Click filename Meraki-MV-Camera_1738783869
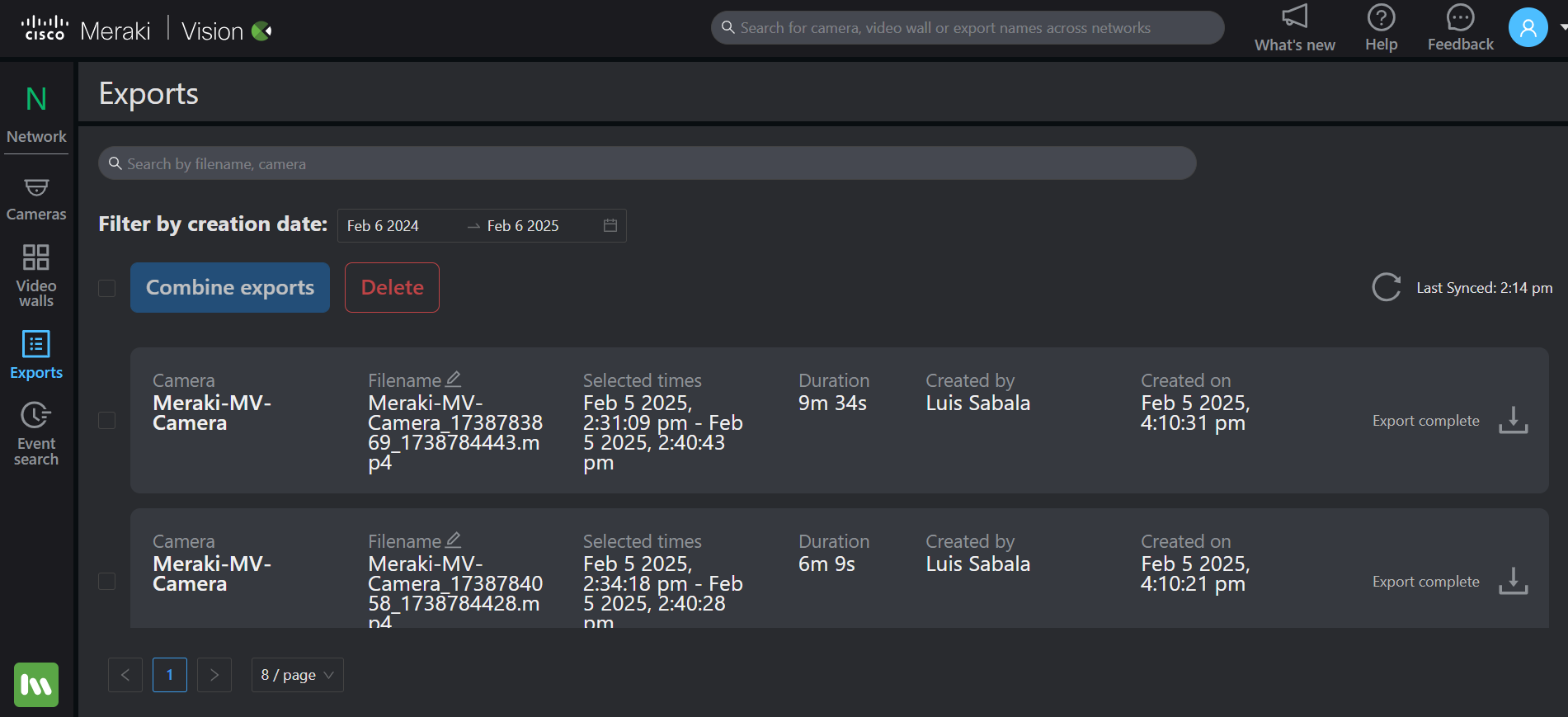The image size is (1568, 717). [x=455, y=432]
